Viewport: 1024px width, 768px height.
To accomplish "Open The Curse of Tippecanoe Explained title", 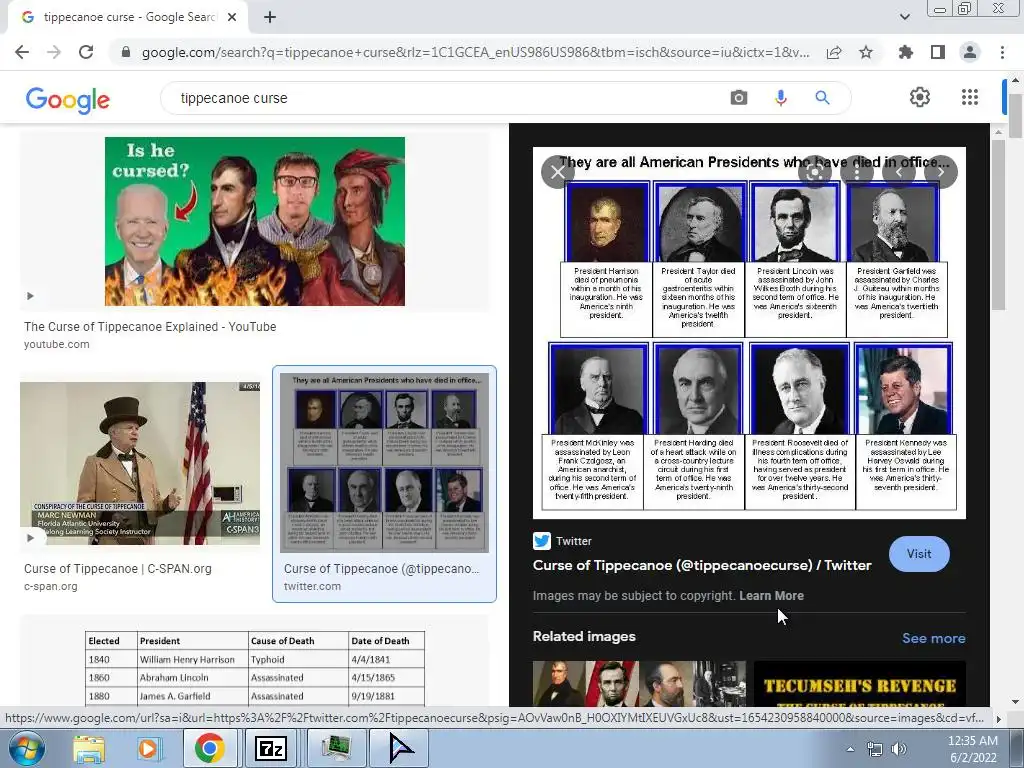I will (150, 327).
